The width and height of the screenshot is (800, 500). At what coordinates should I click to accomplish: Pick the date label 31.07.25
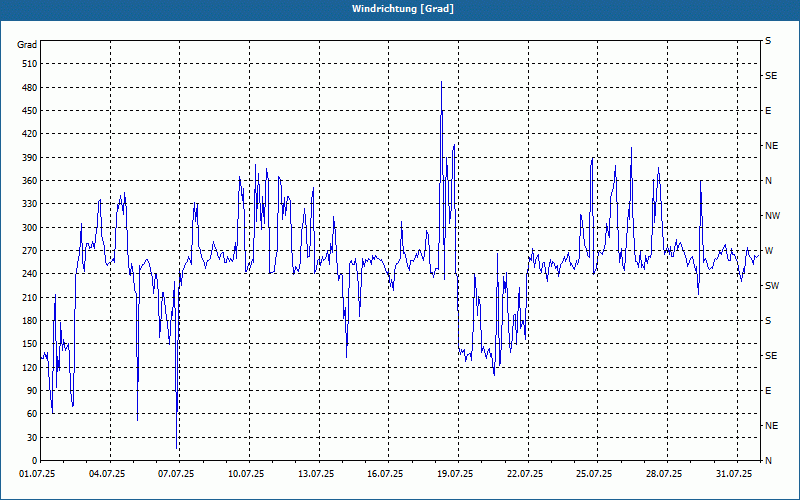[734, 474]
